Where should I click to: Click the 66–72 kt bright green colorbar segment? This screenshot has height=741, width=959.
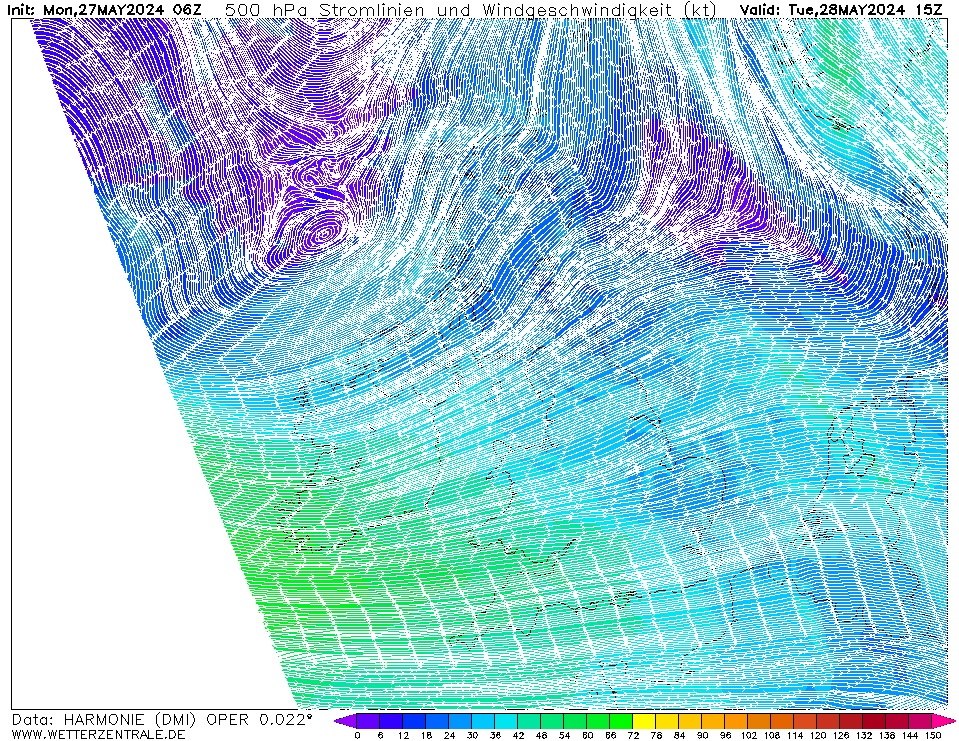click(x=621, y=721)
